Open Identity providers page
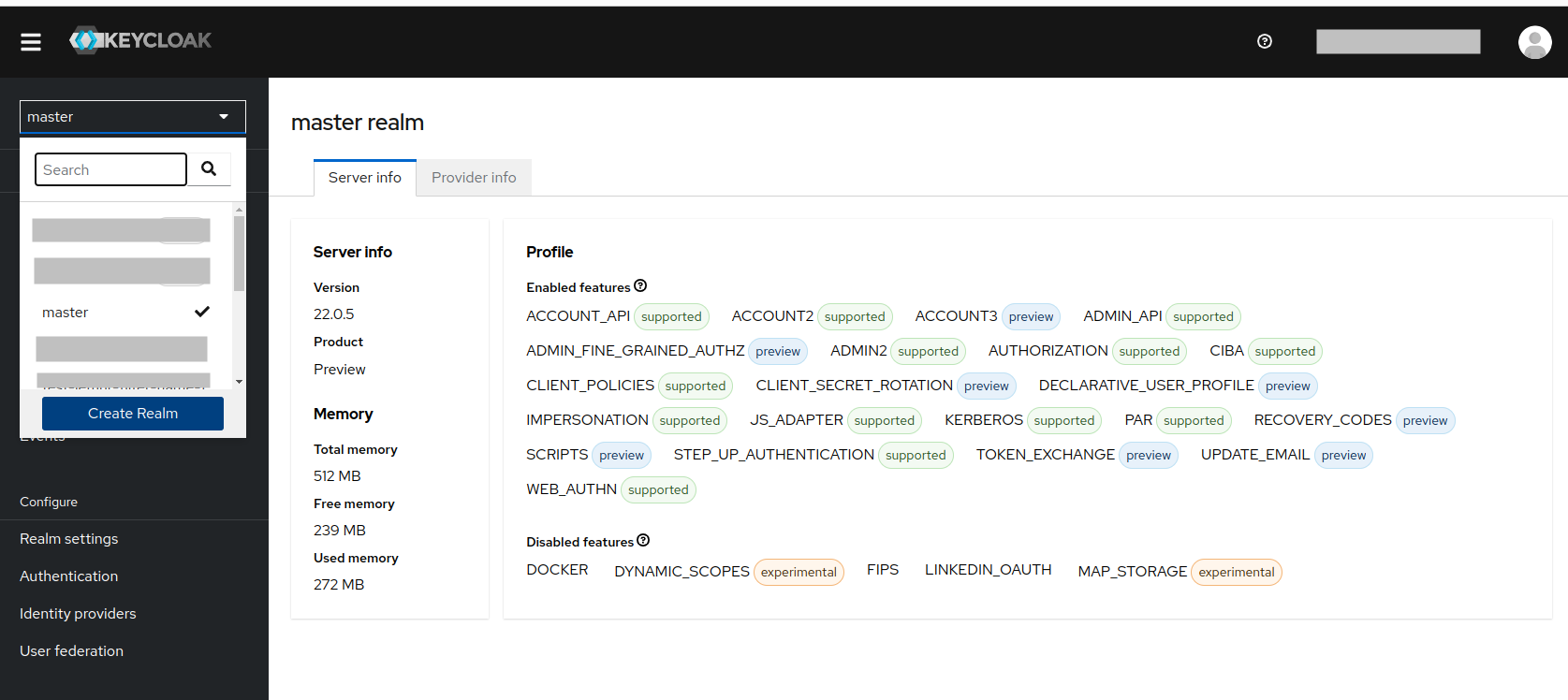The width and height of the screenshot is (1568, 700). (x=78, y=614)
